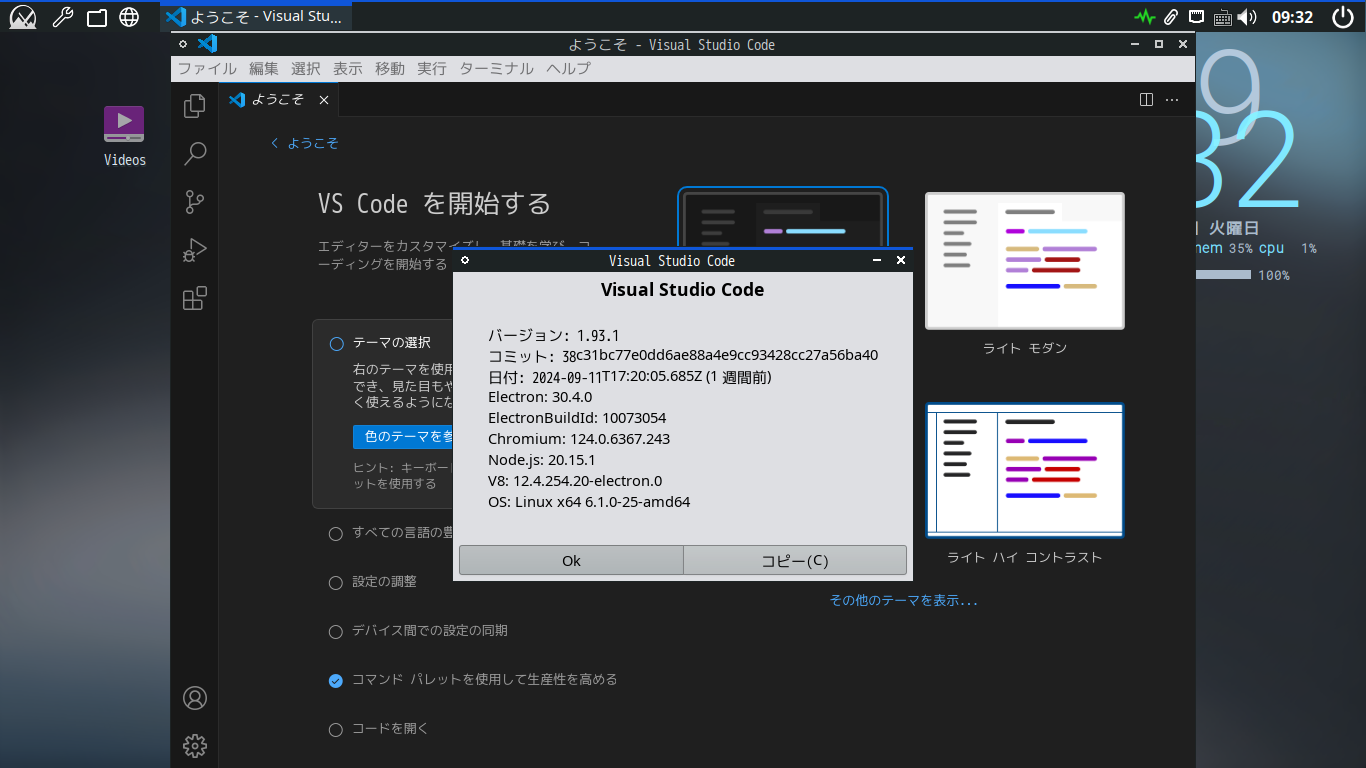Screen dimensions: 1366x768
Task: Split the editor to the right
Action: coord(1147,100)
